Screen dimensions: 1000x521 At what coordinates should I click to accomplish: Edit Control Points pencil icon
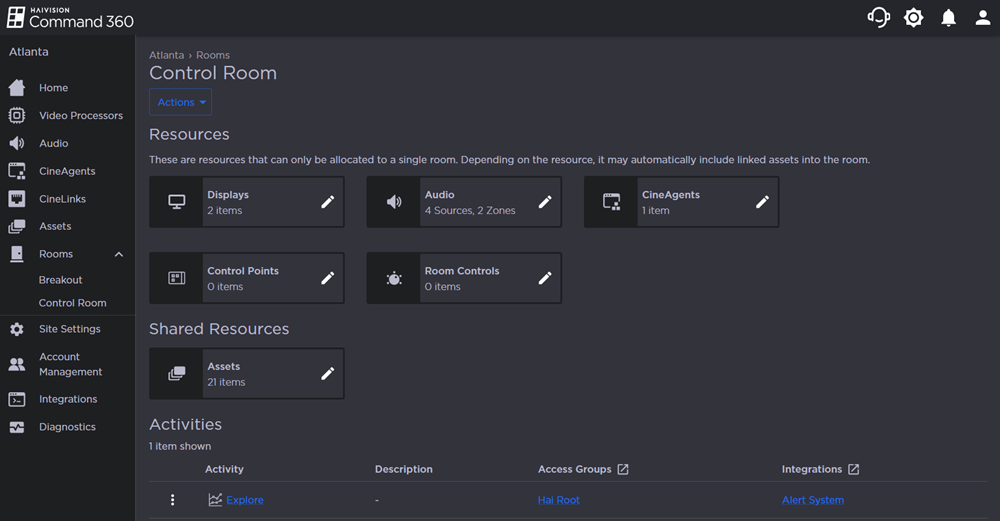[x=327, y=278]
